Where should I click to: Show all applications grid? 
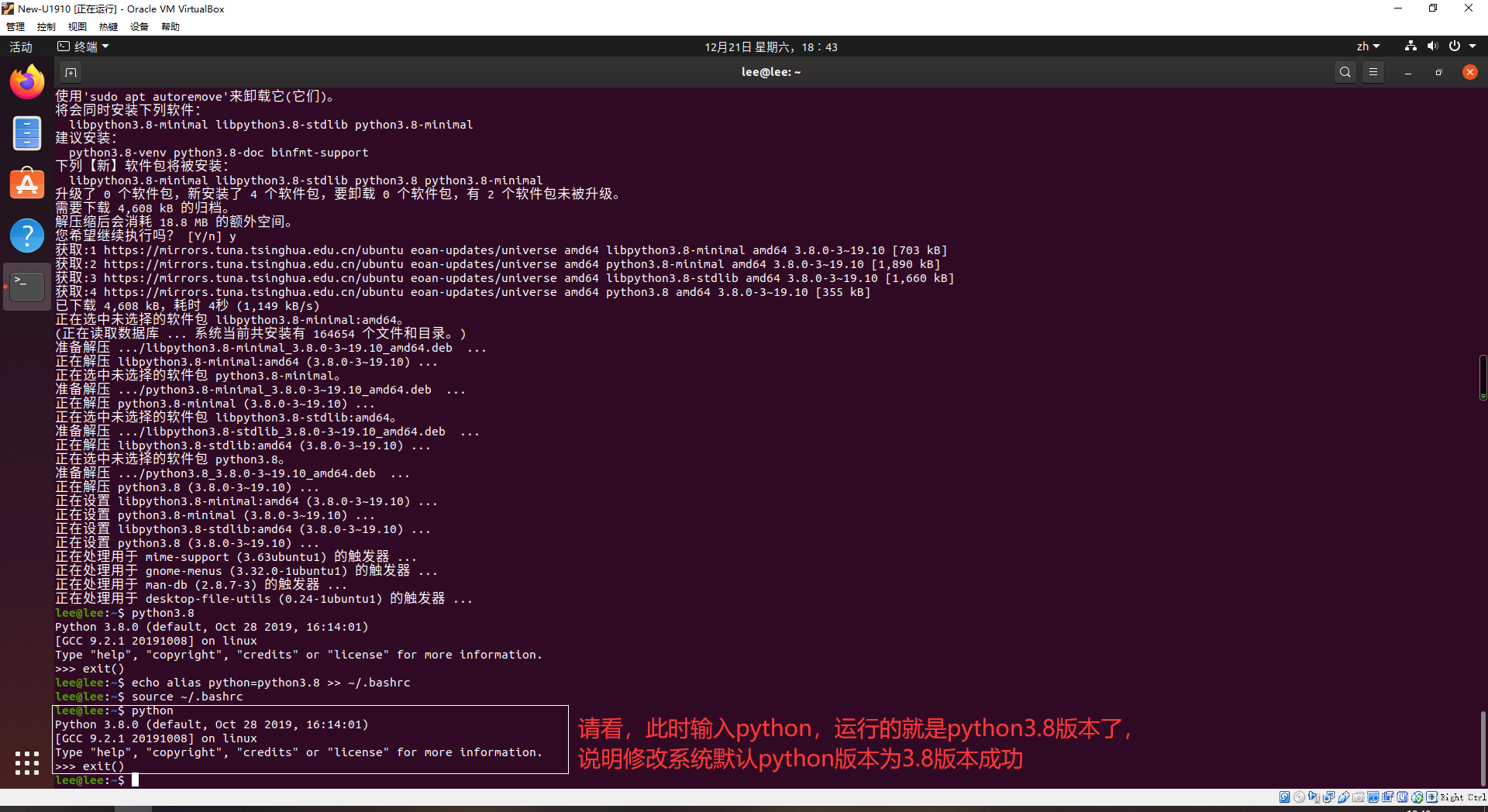pos(27,763)
